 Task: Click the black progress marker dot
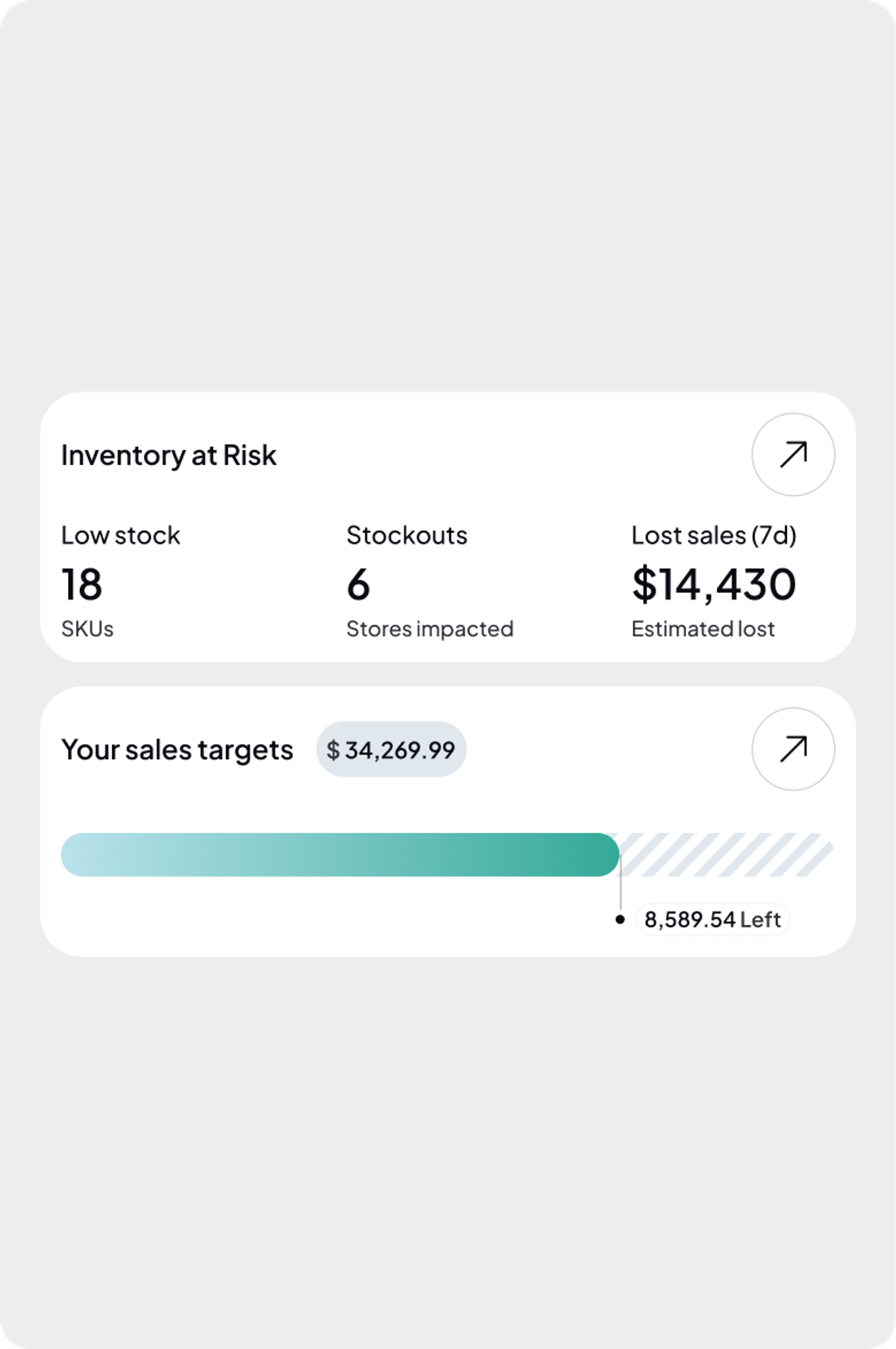[x=620, y=920]
